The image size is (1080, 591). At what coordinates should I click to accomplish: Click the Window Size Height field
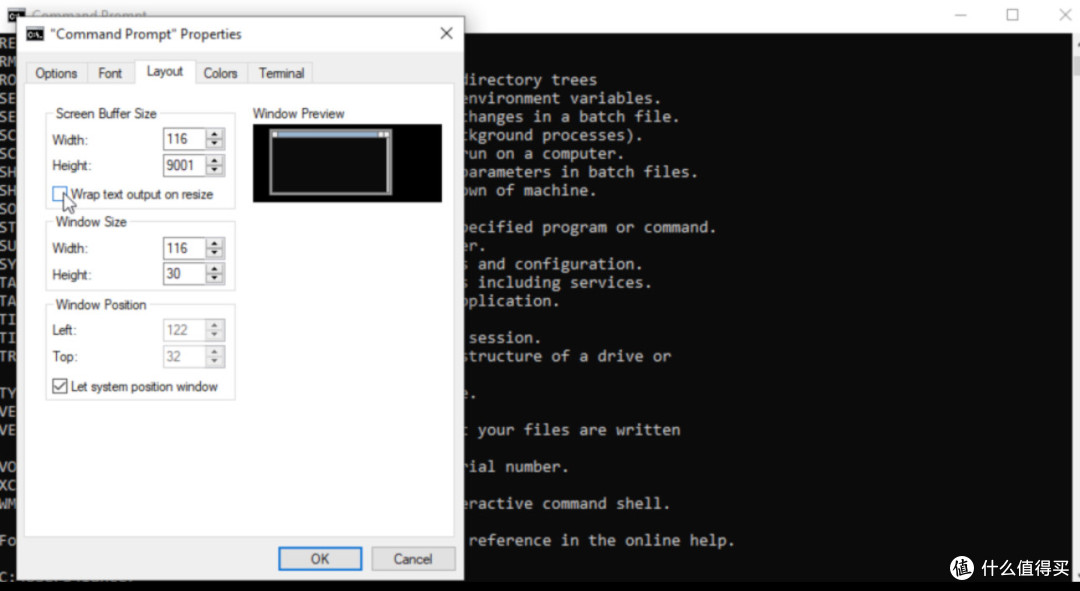tap(184, 274)
